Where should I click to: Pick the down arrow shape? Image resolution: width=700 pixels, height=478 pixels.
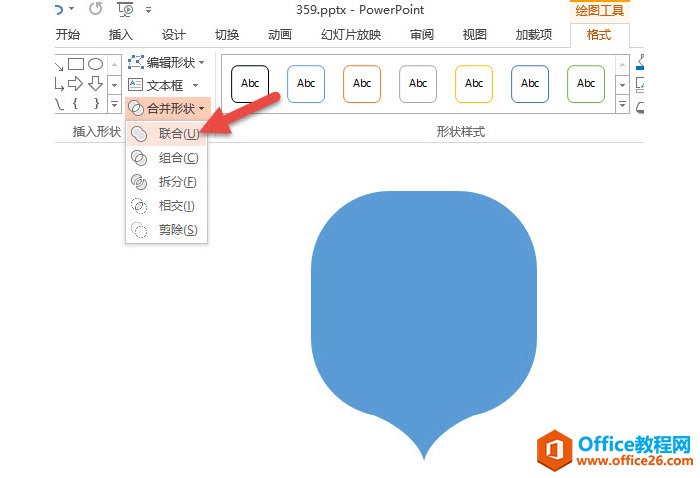96,84
